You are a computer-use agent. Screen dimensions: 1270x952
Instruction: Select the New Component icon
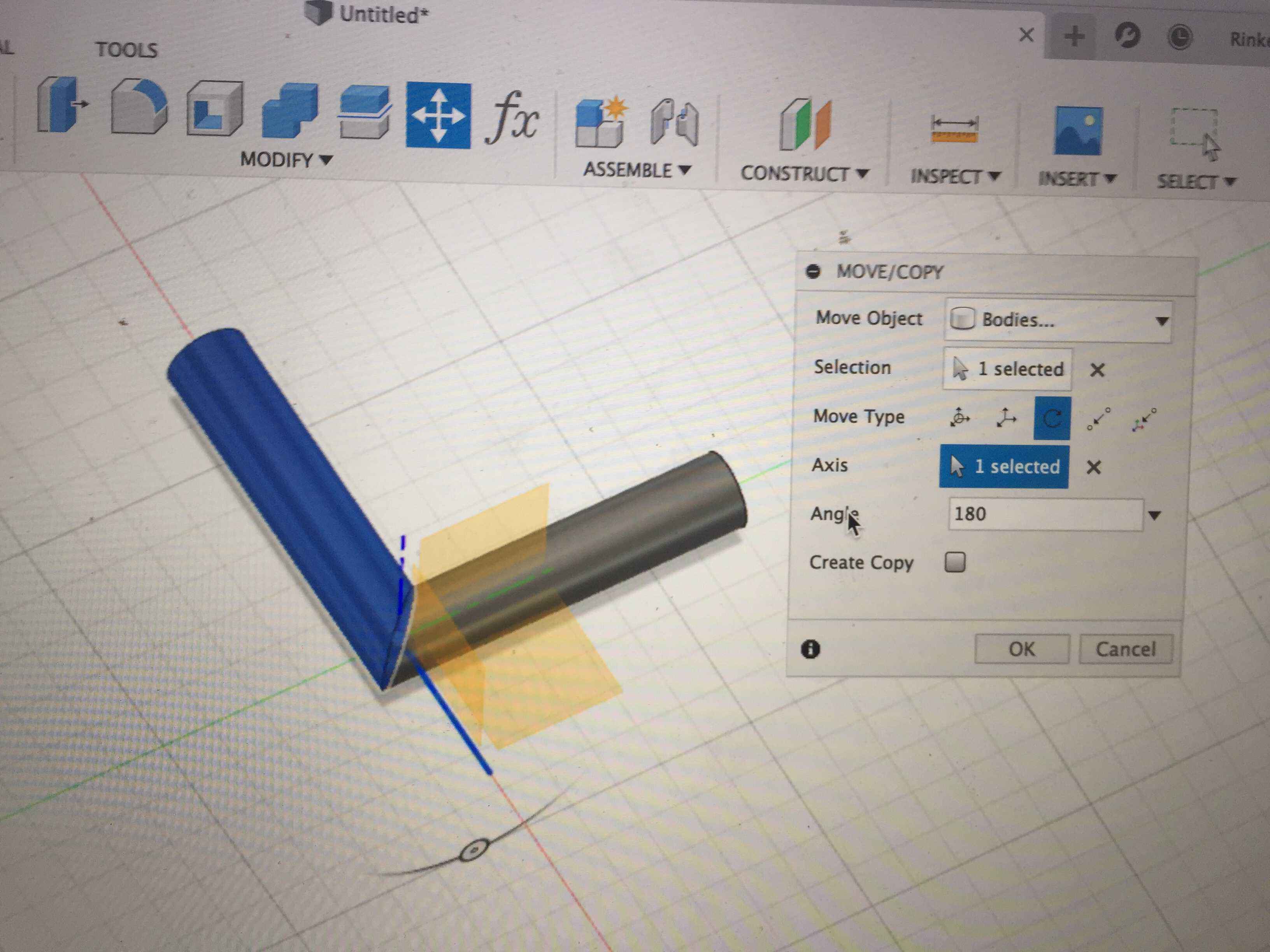600,123
